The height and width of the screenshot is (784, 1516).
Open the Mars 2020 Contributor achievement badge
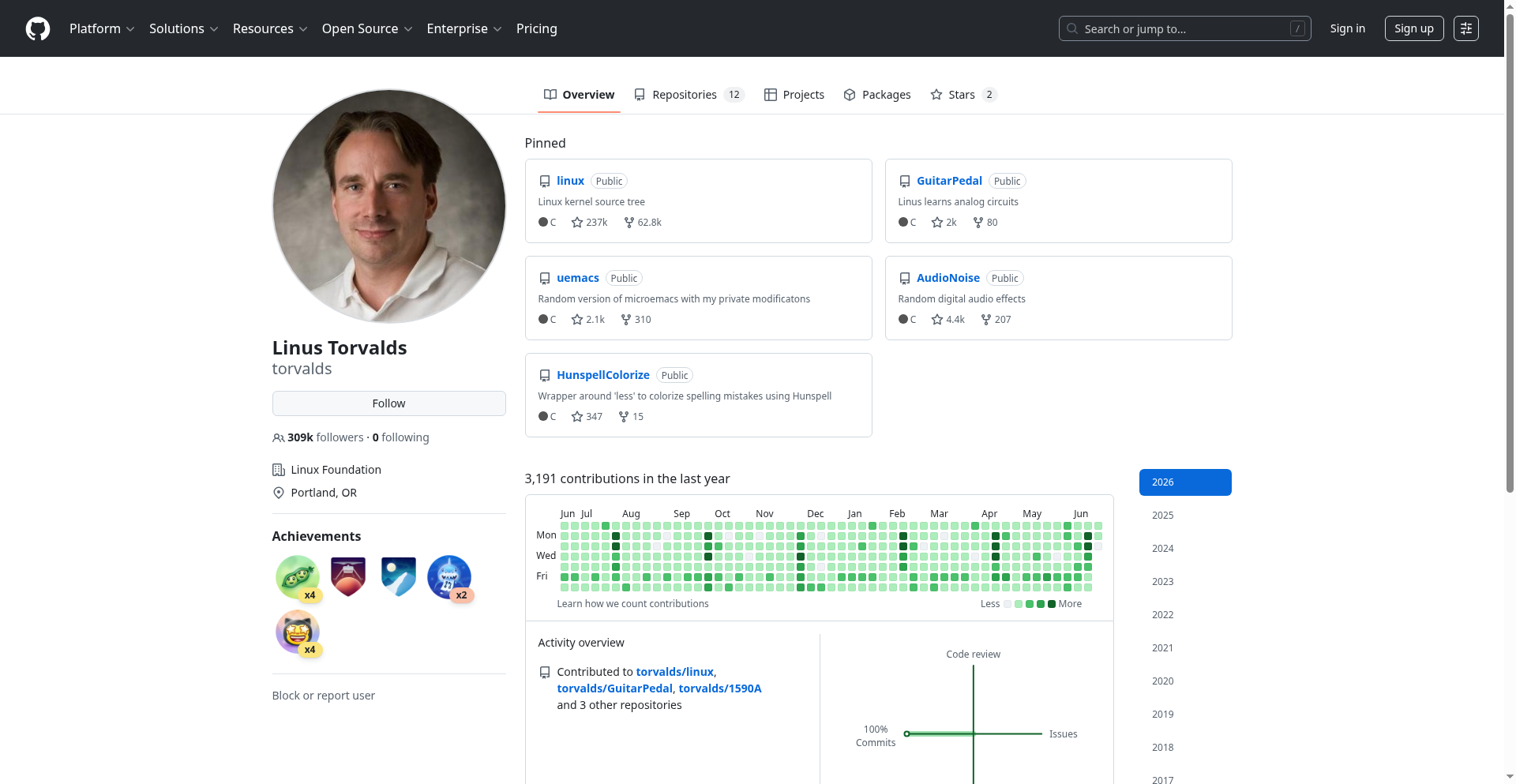(348, 577)
